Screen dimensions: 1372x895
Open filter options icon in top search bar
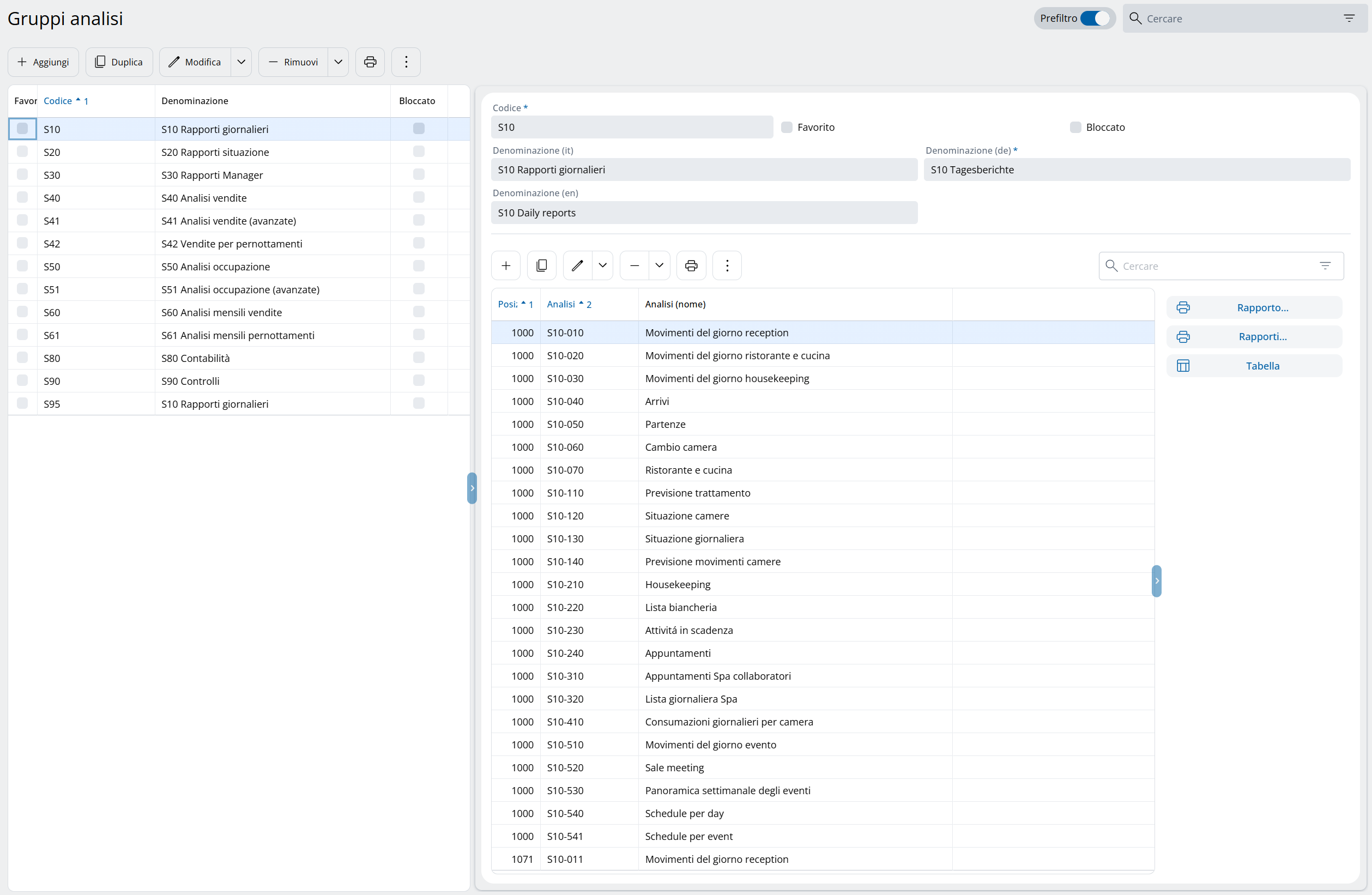click(x=1349, y=19)
